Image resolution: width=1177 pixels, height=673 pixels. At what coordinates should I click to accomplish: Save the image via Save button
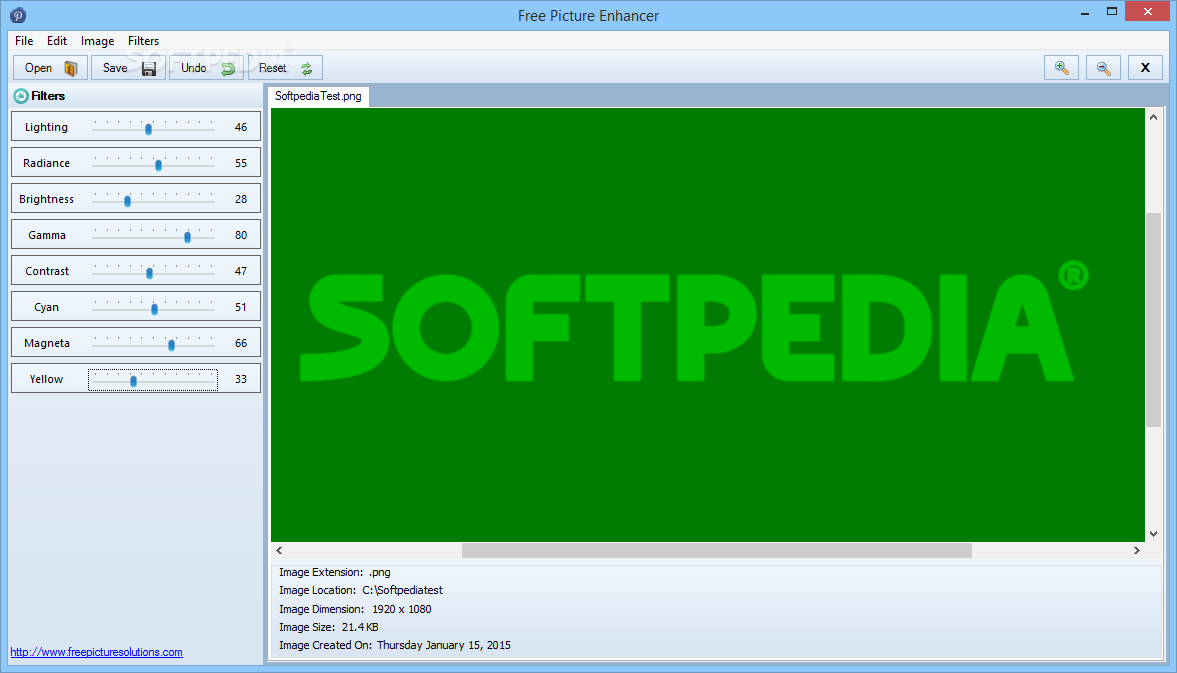(128, 68)
